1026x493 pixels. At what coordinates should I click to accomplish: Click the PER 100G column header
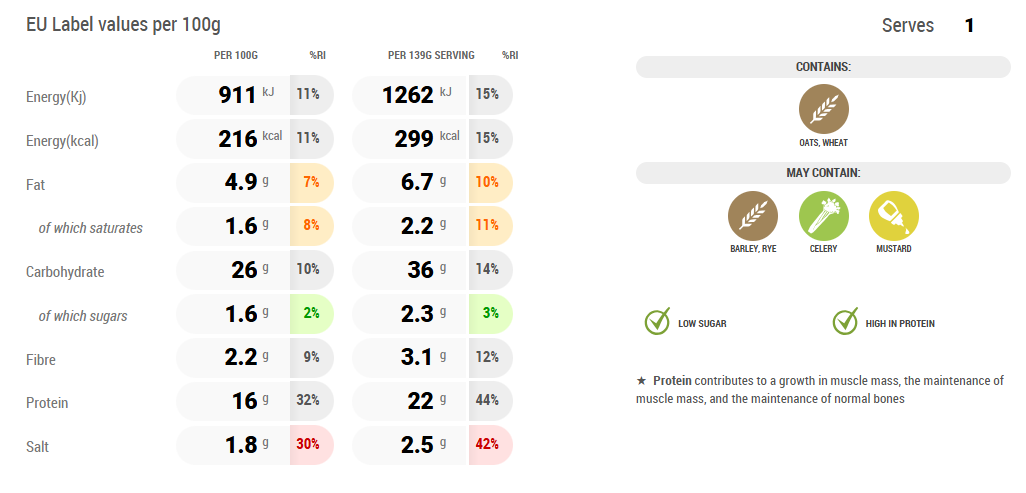(x=236, y=55)
